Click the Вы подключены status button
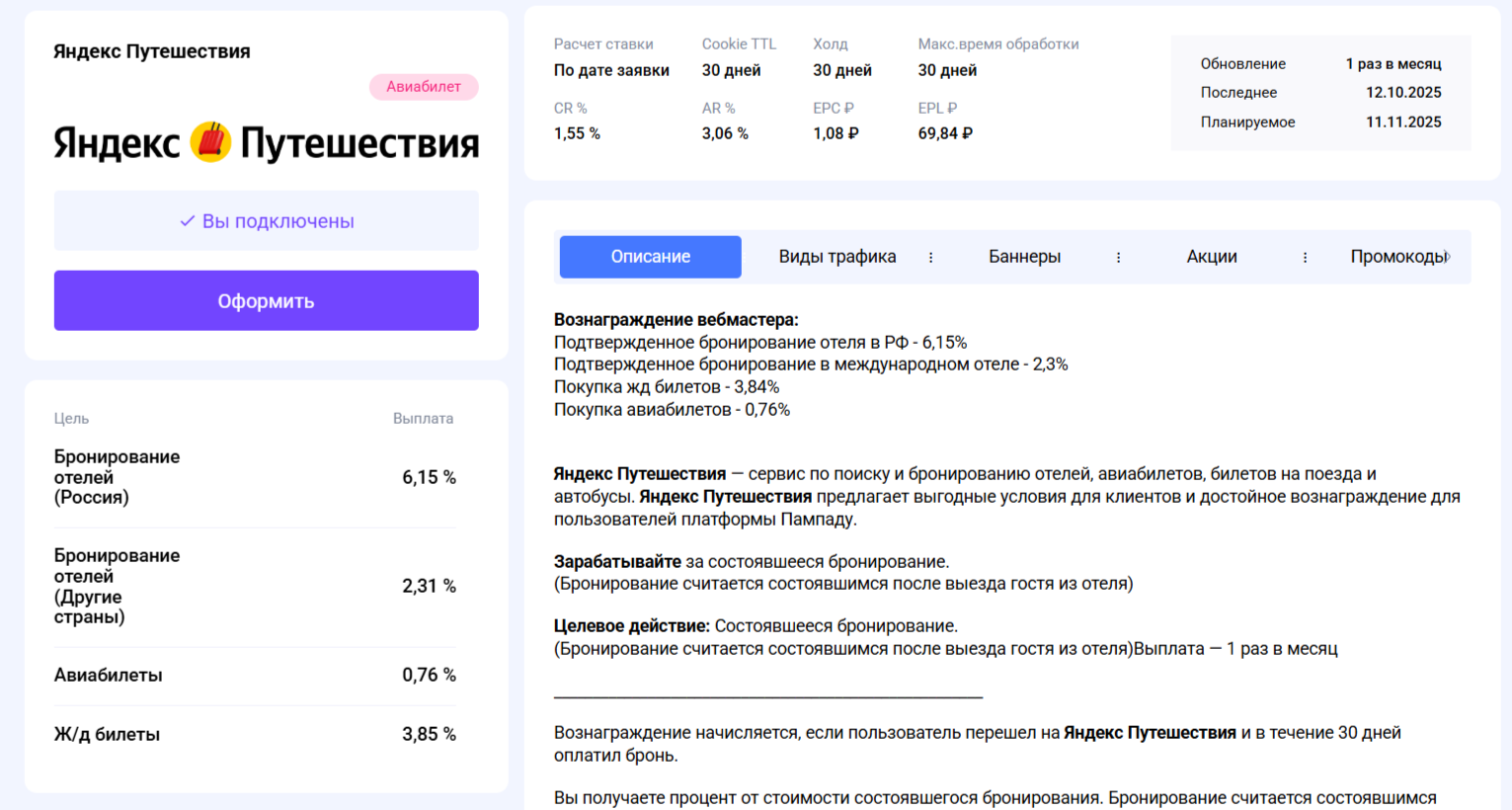The width and height of the screenshot is (1512, 810). click(x=266, y=221)
